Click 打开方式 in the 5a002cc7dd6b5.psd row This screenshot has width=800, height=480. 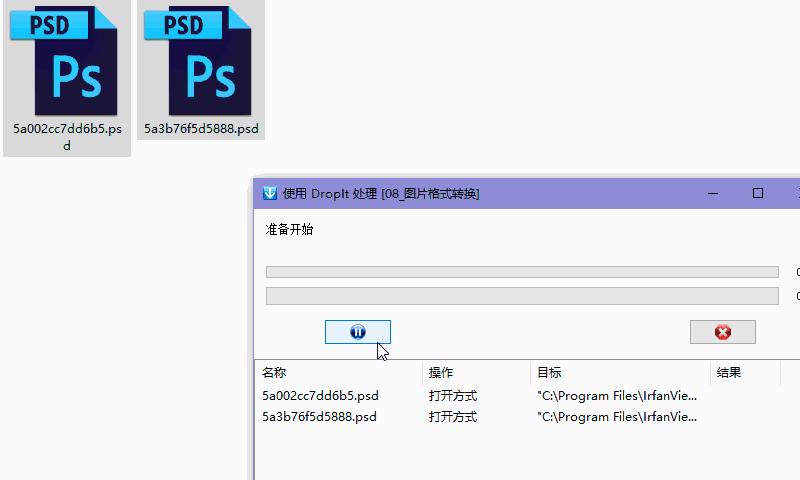[x=453, y=396]
